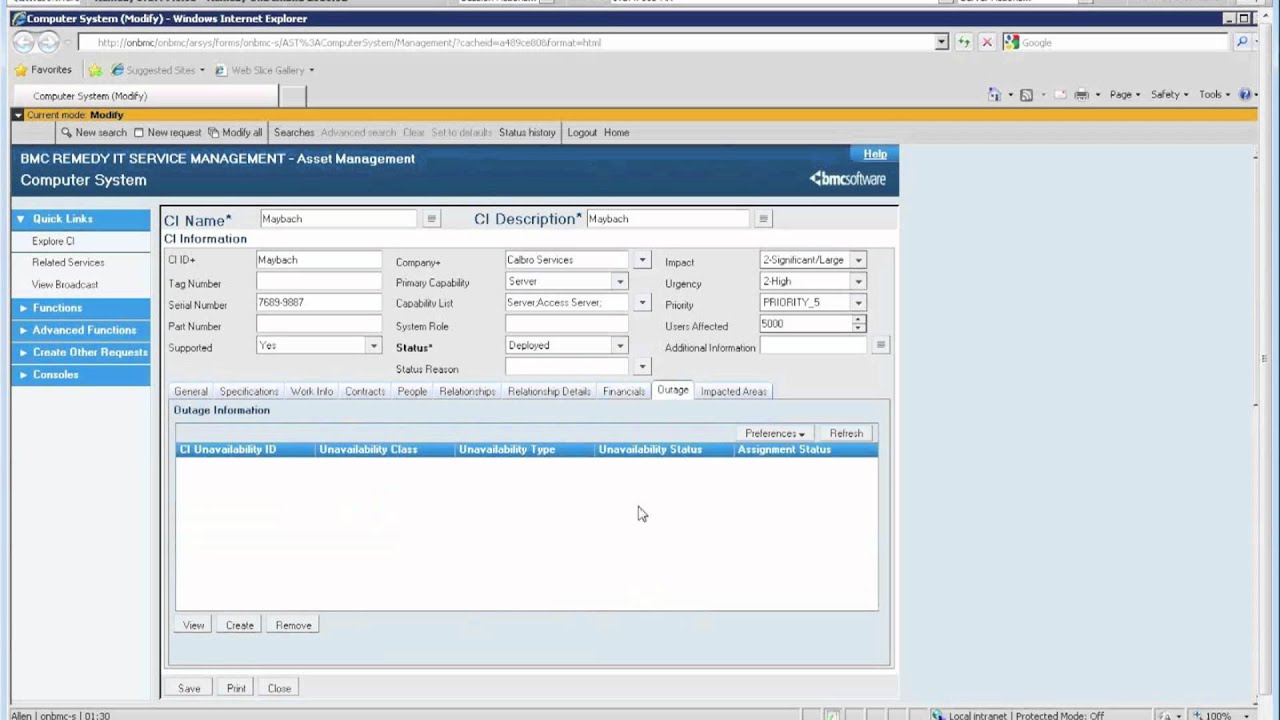The image size is (1280, 720).
Task: Click the Home page house icon
Action: pos(994,94)
